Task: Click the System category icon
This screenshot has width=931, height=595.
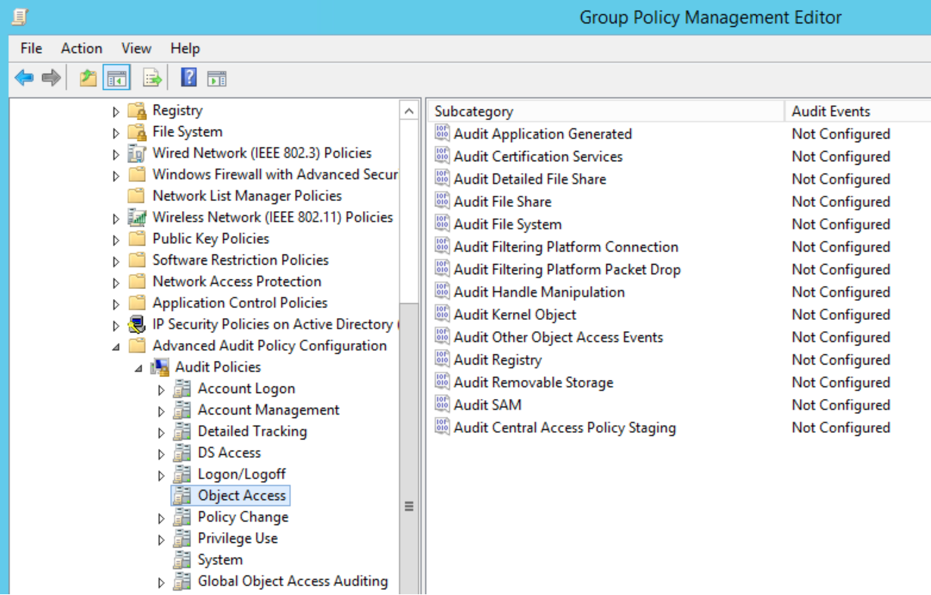Action: (x=182, y=559)
